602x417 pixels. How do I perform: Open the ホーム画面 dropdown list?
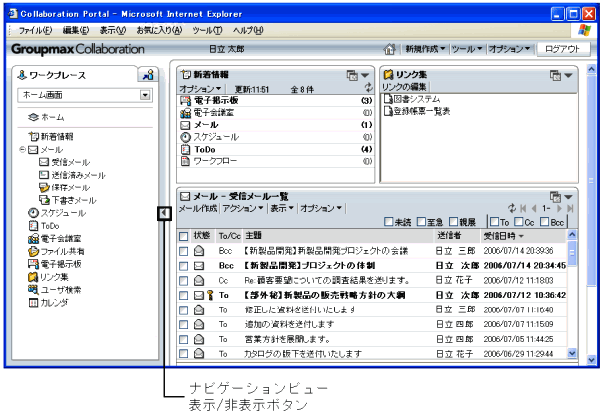(145, 95)
